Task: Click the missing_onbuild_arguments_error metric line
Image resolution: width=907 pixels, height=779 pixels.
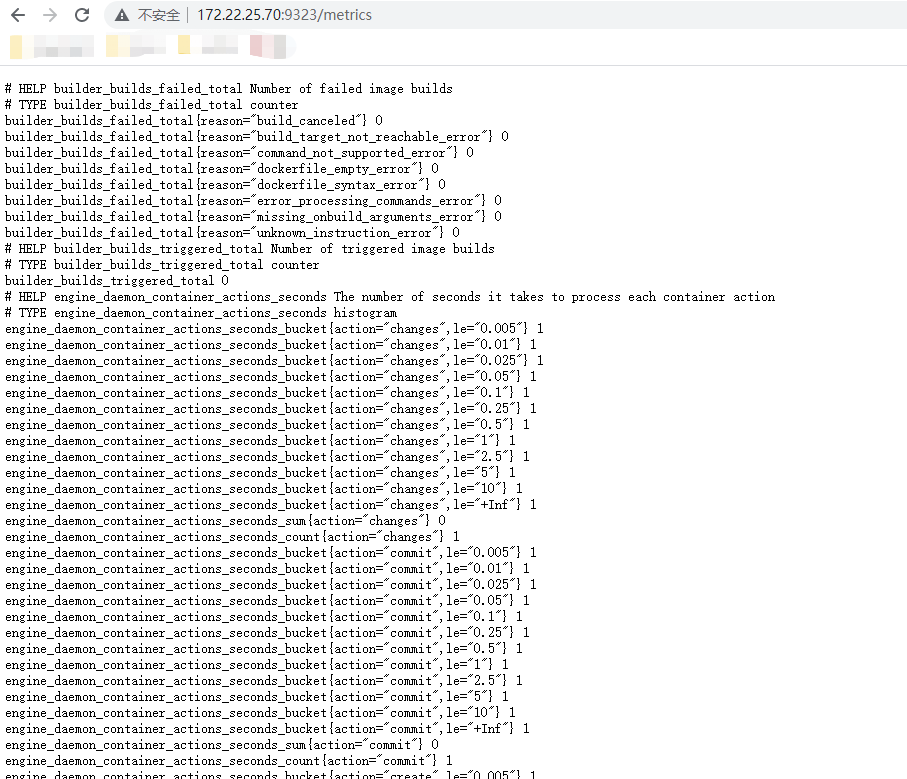Action: [253, 216]
